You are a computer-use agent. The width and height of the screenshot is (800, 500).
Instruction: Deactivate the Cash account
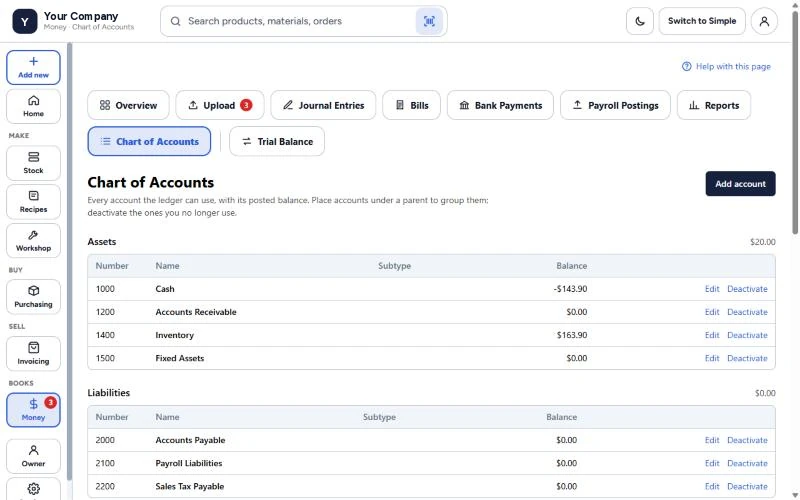pos(747,289)
